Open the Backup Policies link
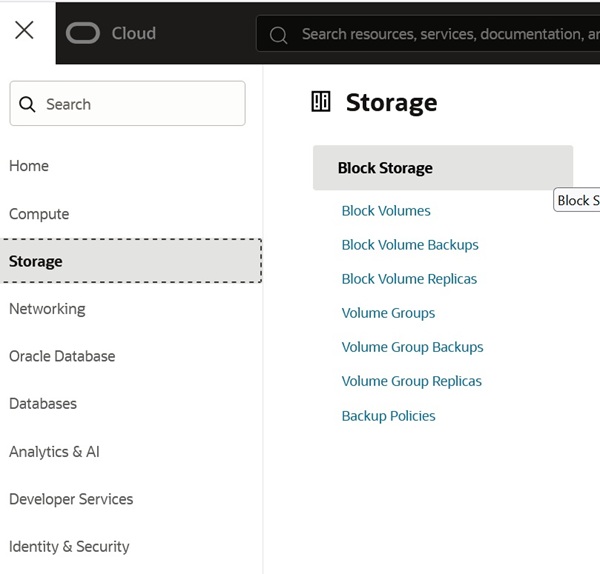 [388, 416]
